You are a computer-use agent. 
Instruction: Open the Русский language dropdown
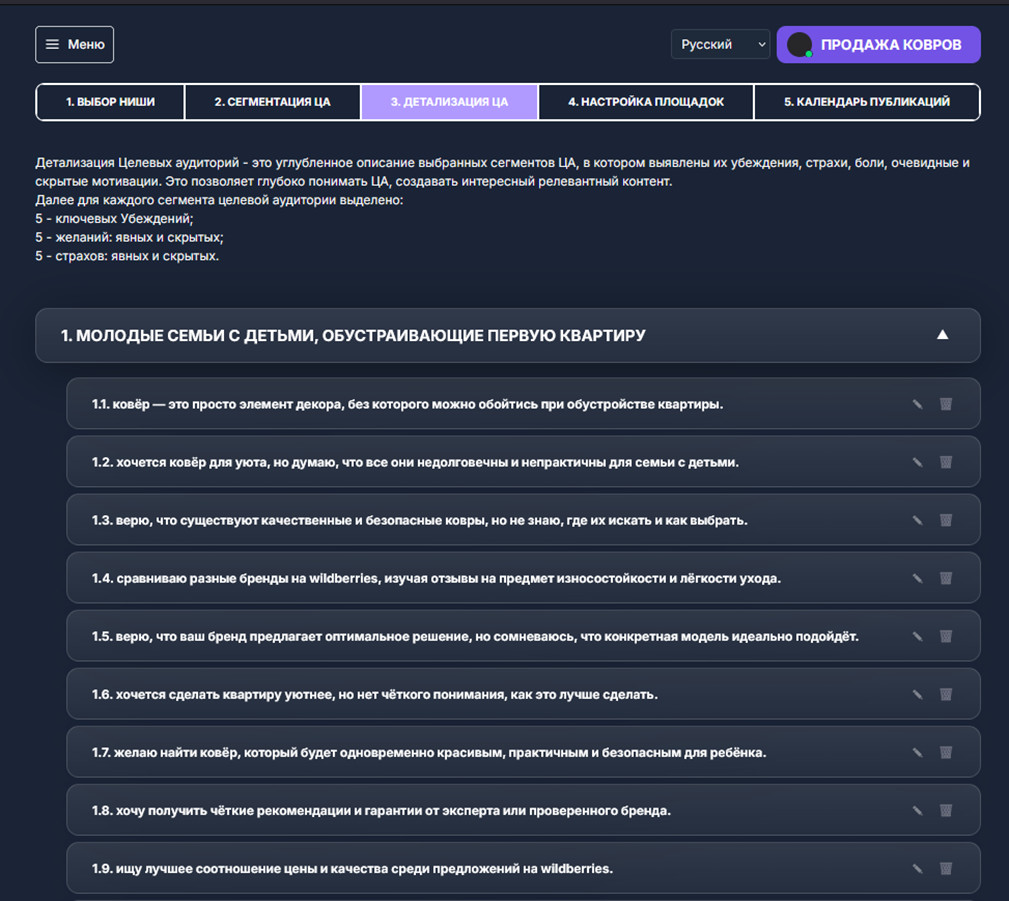(720, 45)
